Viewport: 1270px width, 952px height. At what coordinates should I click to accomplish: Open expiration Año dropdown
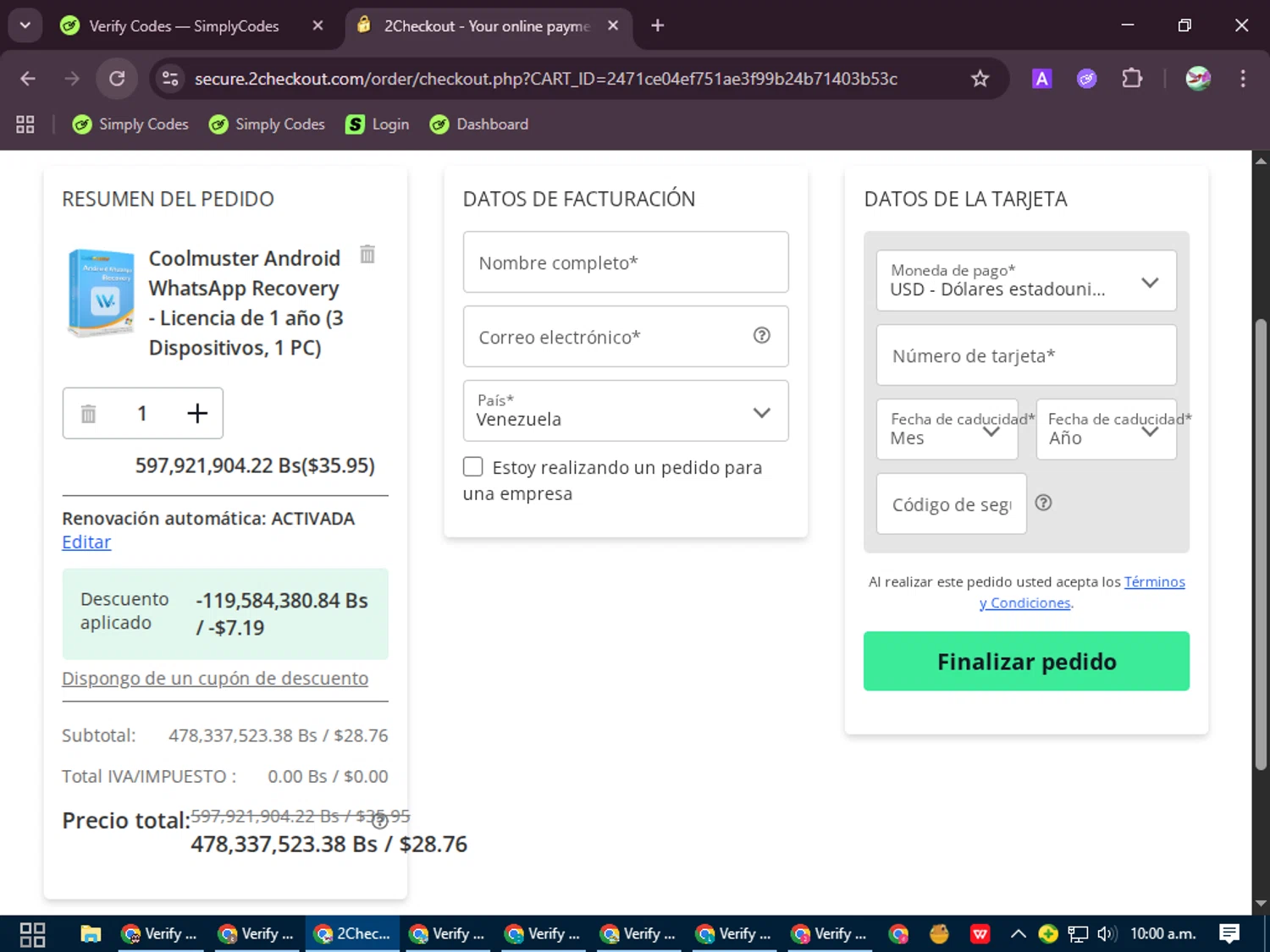click(x=1106, y=429)
